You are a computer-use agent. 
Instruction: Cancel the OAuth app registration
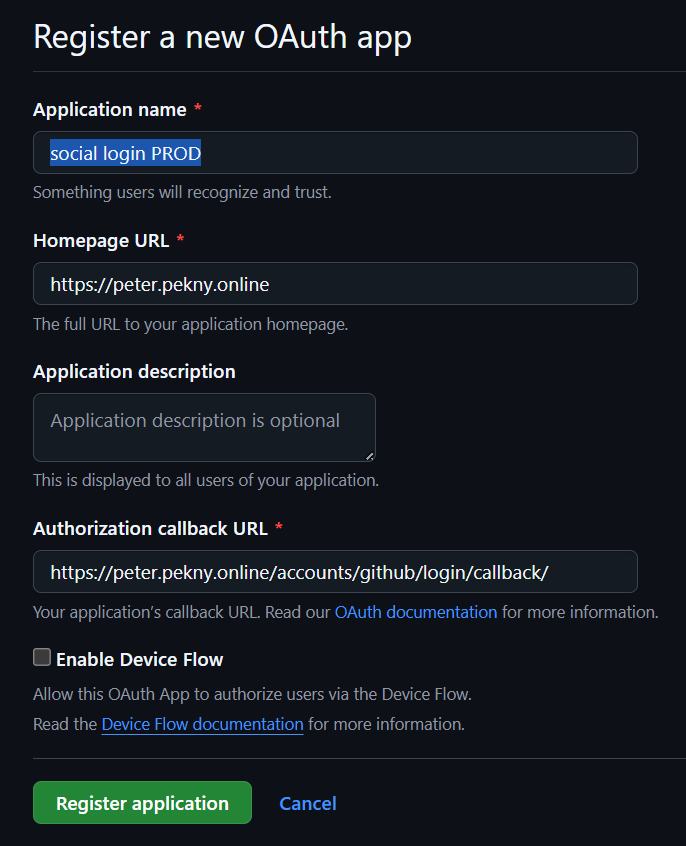click(307, 803)
